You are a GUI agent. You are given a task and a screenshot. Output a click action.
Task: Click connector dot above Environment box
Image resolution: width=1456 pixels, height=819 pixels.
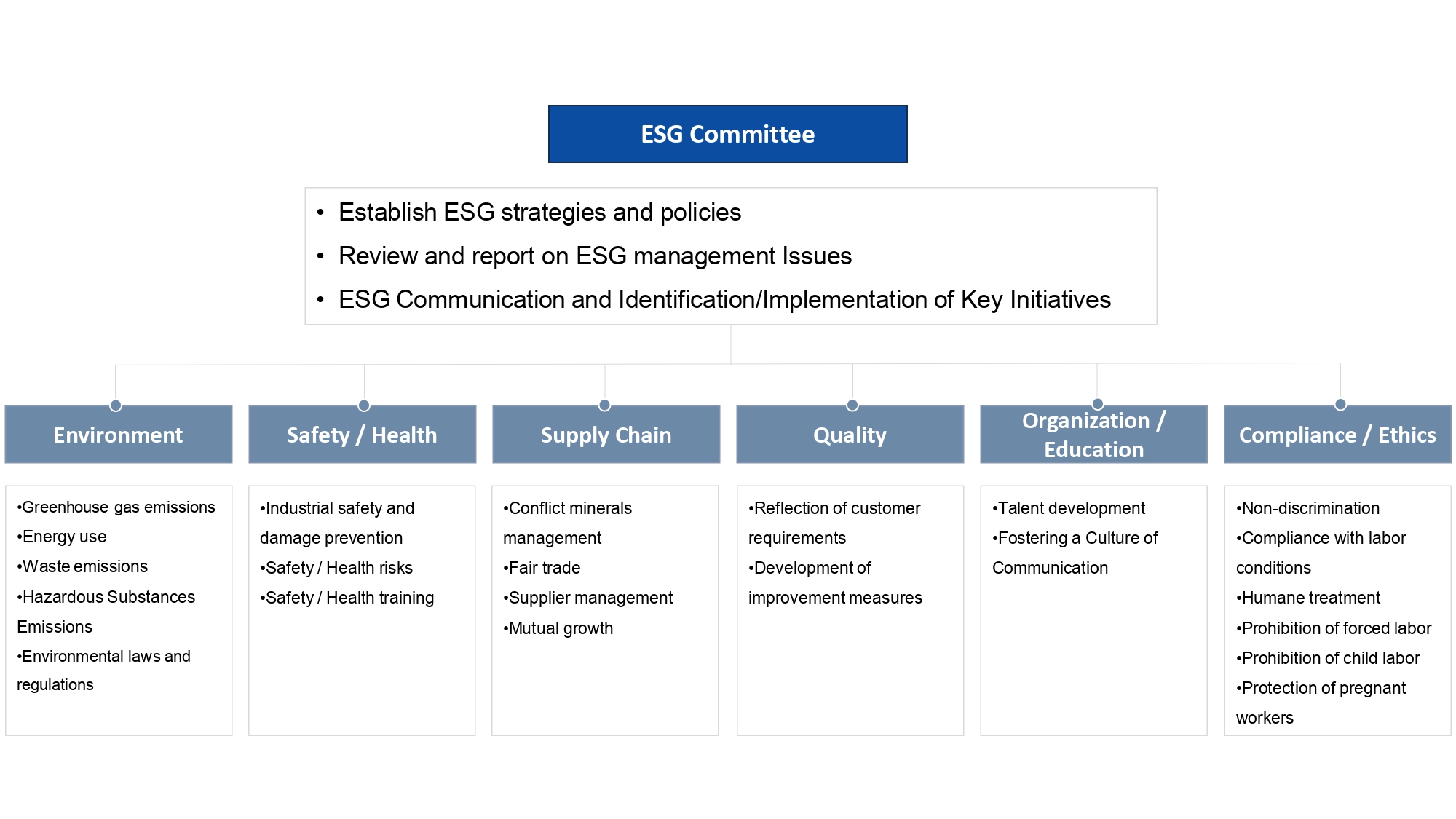[116, 405]
